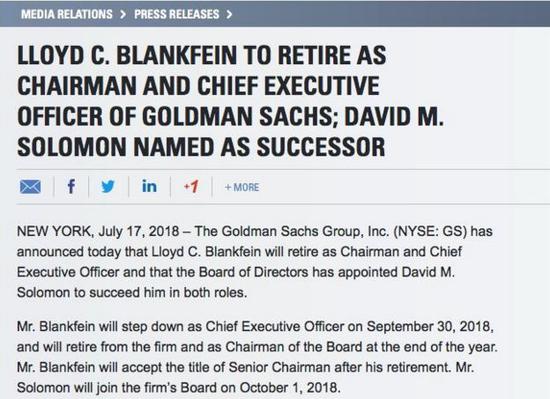The height and width of the screenshot is (399, 550).
Task: Share the press release via email icon
Action: tap(30, 187)
